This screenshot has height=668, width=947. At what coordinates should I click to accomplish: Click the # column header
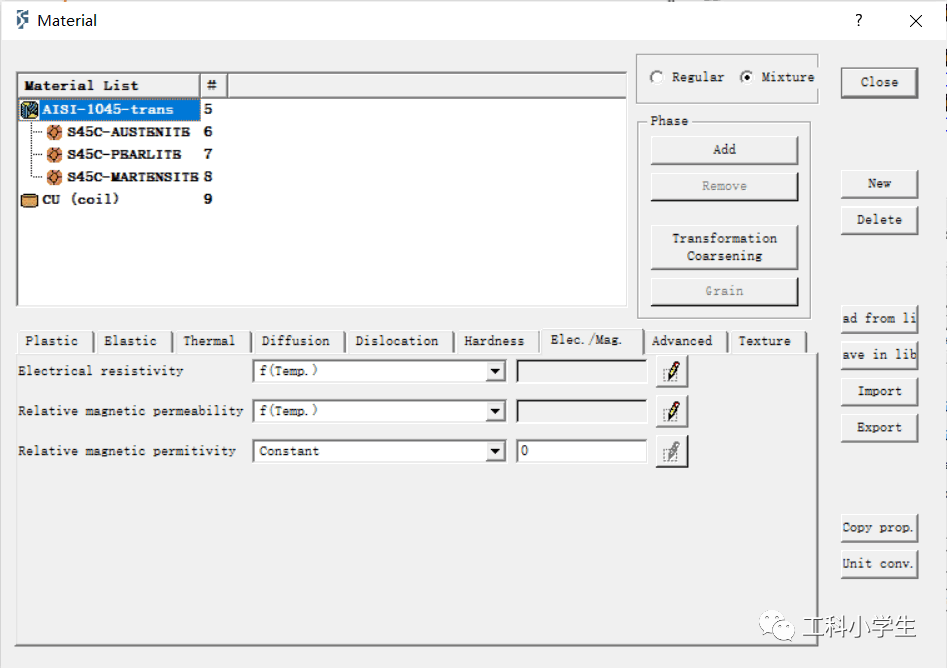pos(213,86)
